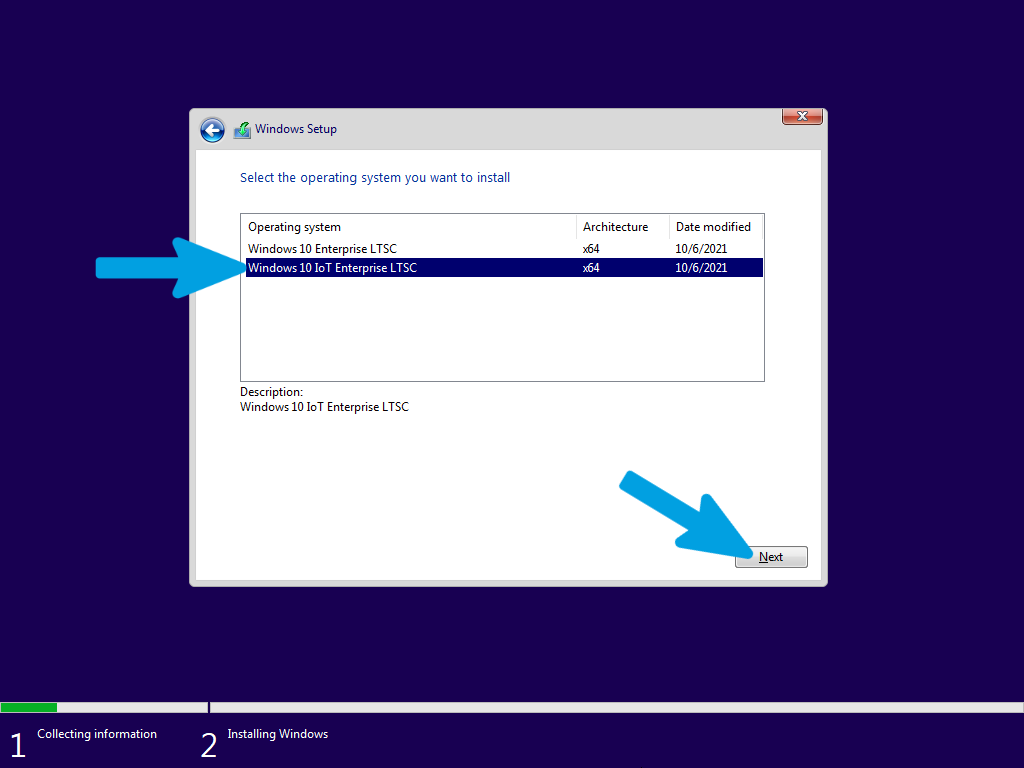Click the Windows Setup title icon
This screenshot has width=1024, height=768.
242,130
